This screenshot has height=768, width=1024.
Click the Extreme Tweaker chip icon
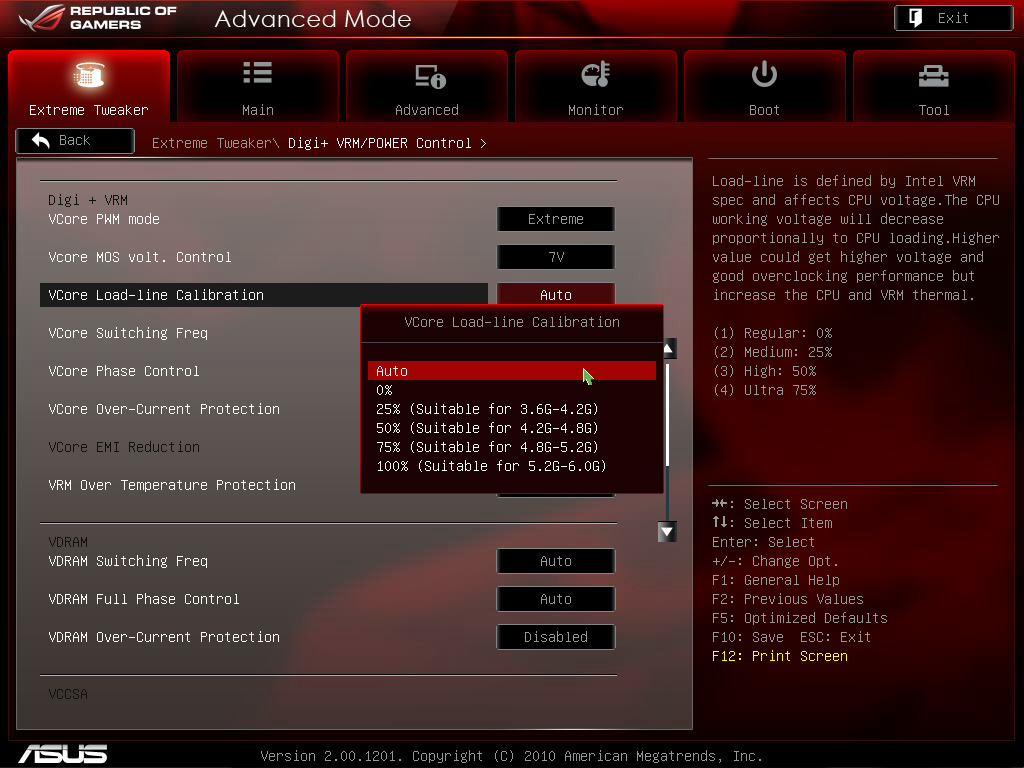click(x=89, y=75)
